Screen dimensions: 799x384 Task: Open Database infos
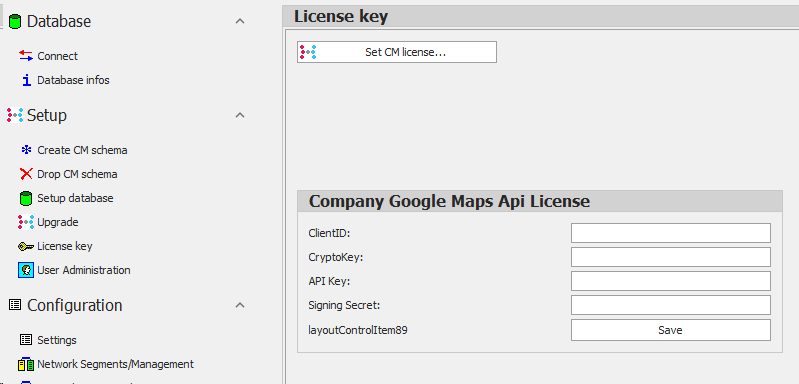click(x=73, y=80)
